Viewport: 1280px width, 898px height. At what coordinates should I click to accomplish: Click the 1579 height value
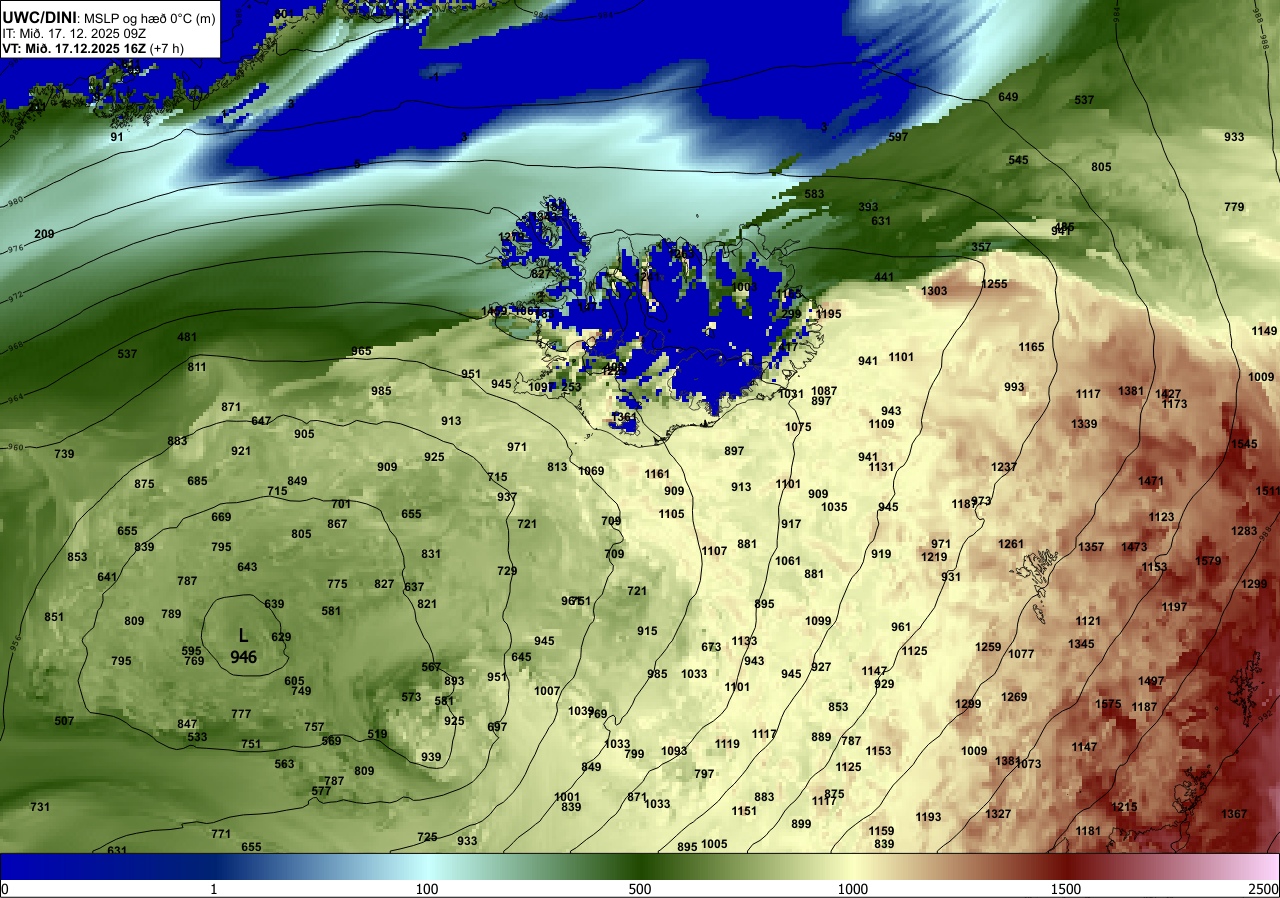[1208, 561]
